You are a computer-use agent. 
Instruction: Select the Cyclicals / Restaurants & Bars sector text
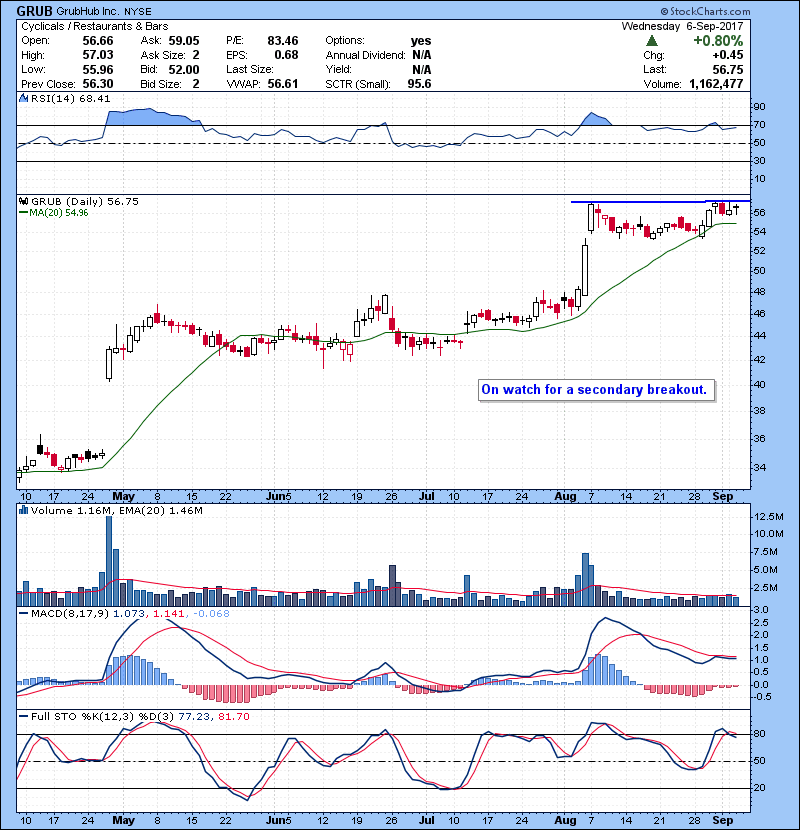coord(95,26)
